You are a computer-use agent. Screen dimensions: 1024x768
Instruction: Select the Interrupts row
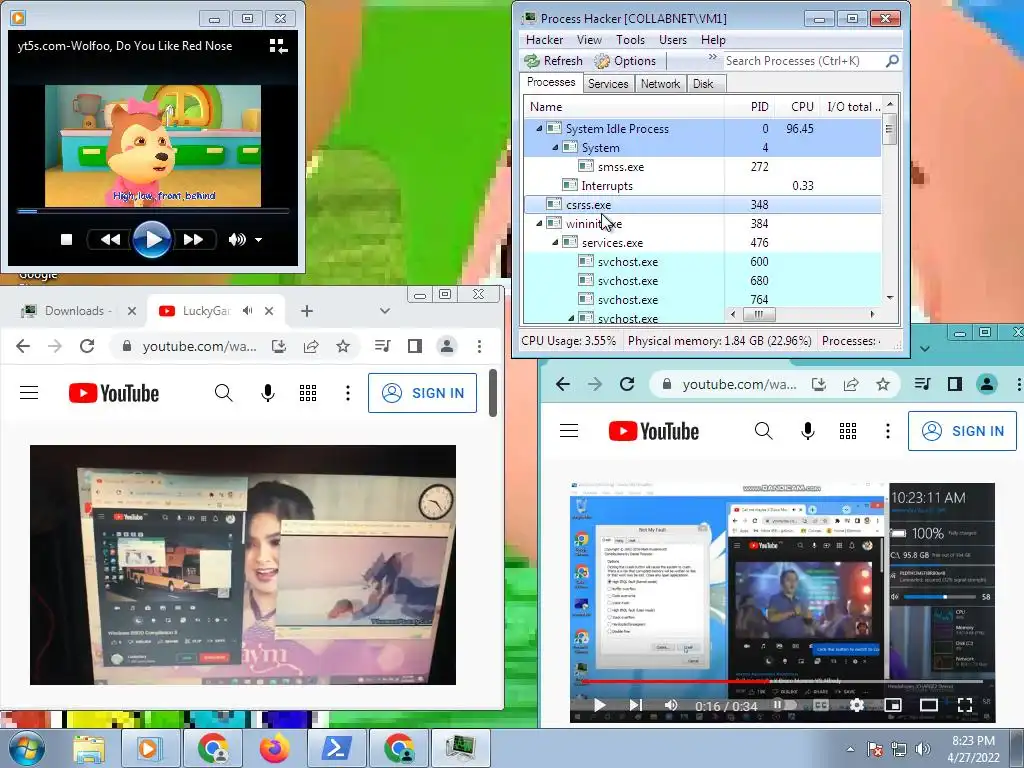(702, 185)
